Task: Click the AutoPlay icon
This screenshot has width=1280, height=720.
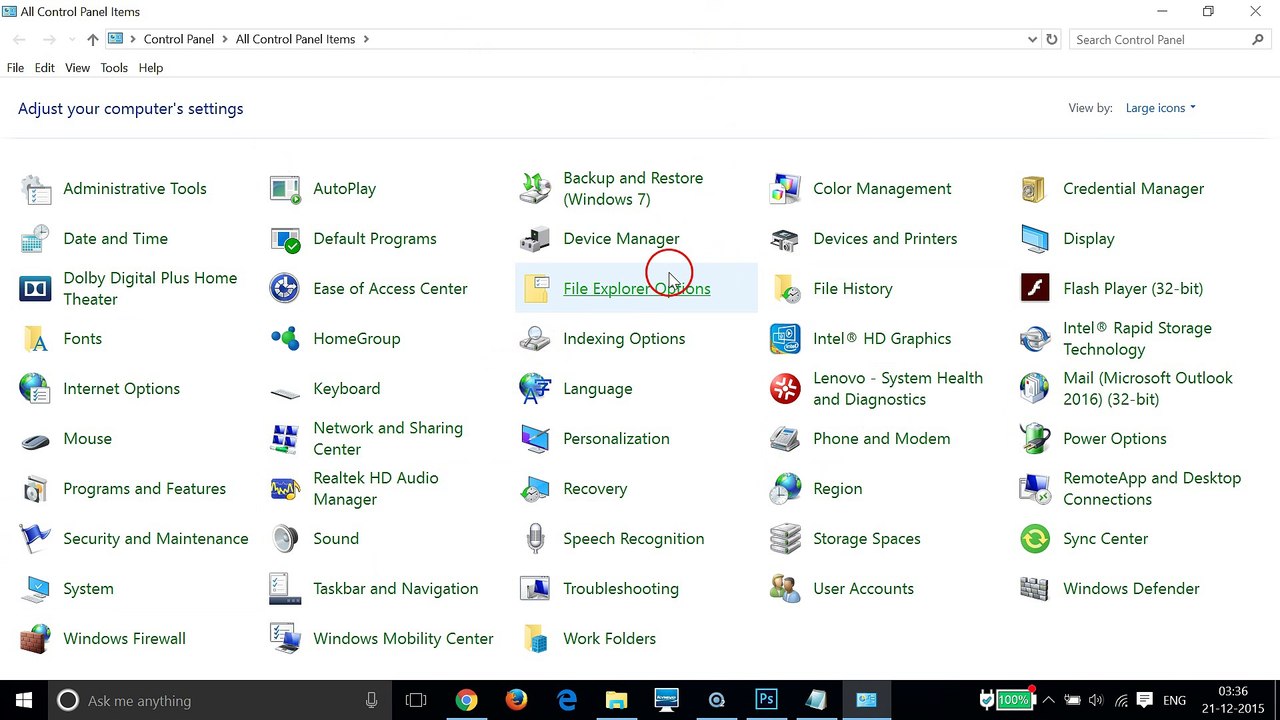Action: (x=285, y=189)
